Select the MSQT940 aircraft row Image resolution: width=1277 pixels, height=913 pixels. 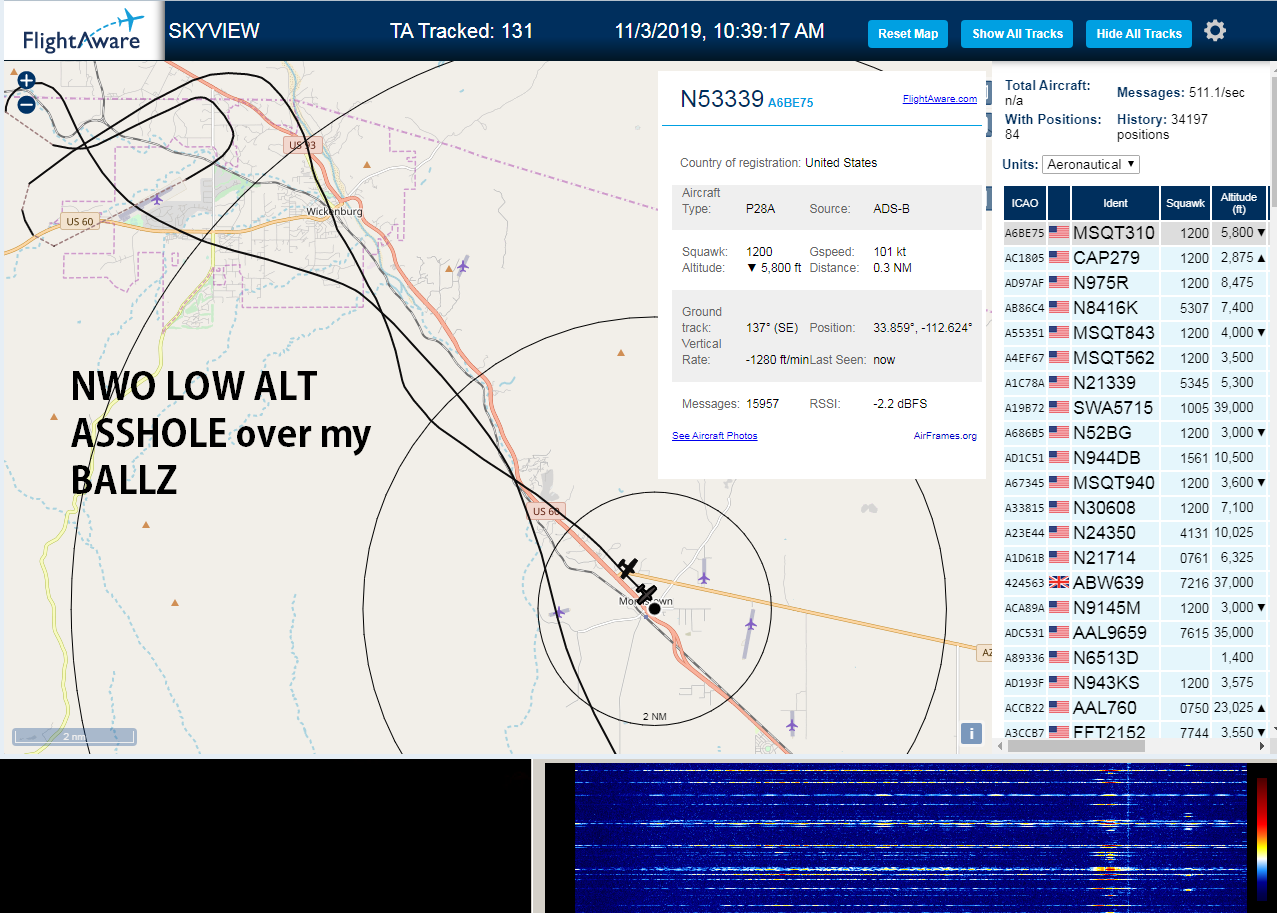tap(1135, 482)
